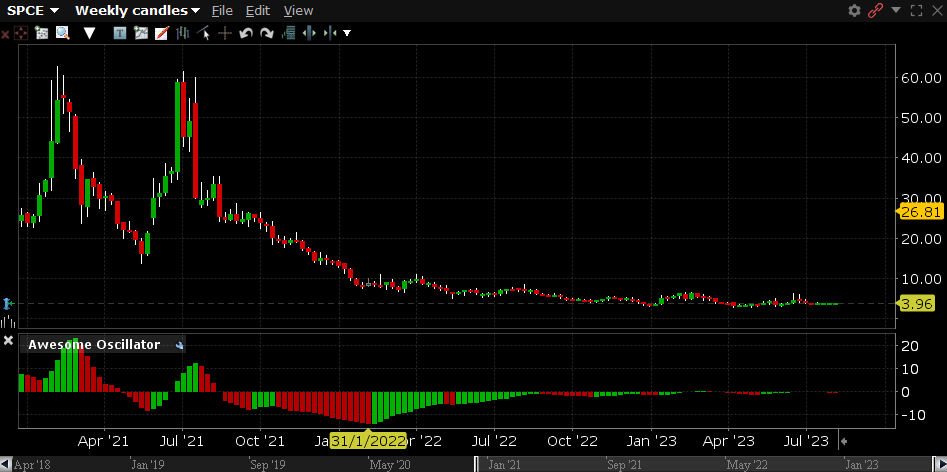The width and height of the screenshot is (947, 472).
Task: Select the text annotation tool (T icon)
Action: [119, 33]
